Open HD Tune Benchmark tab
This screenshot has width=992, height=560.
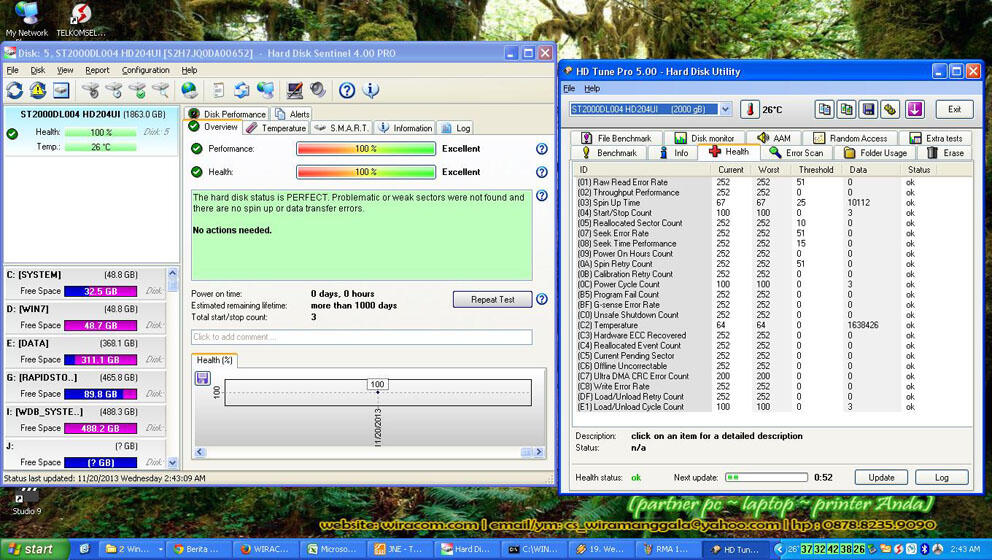click(x=609, y=153)
